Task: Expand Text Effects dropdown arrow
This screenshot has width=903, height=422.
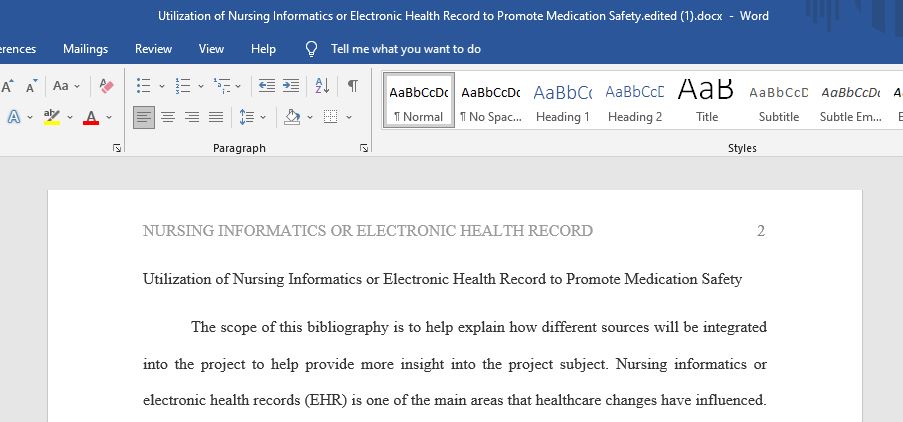Action: [29, 117]
